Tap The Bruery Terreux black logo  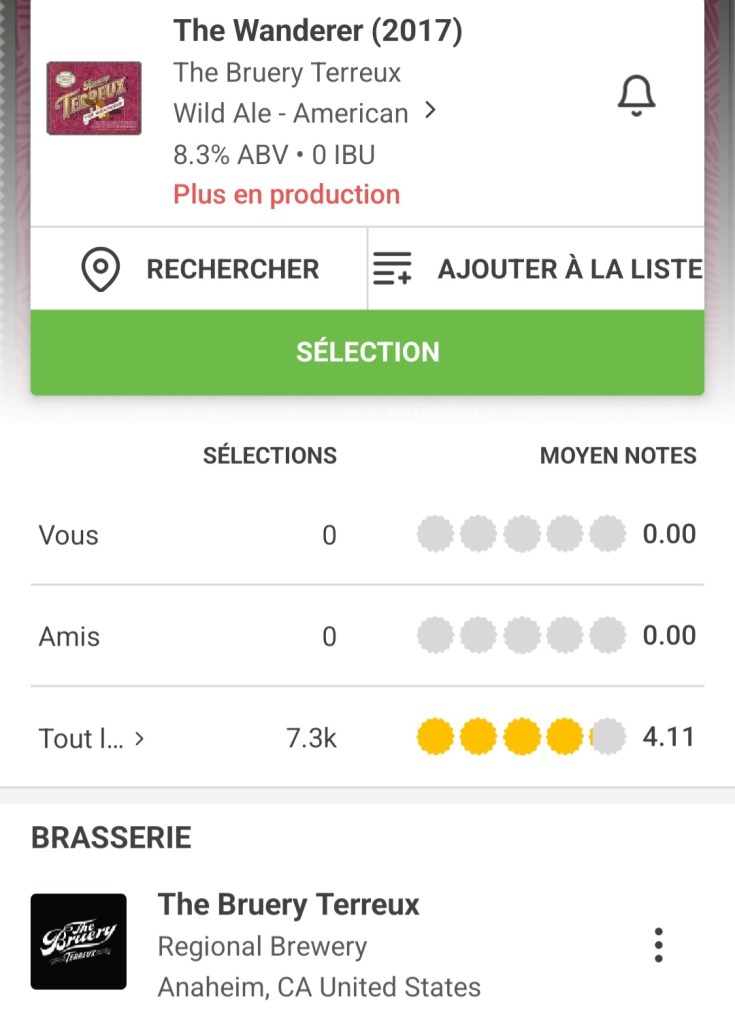coord(79,942)
